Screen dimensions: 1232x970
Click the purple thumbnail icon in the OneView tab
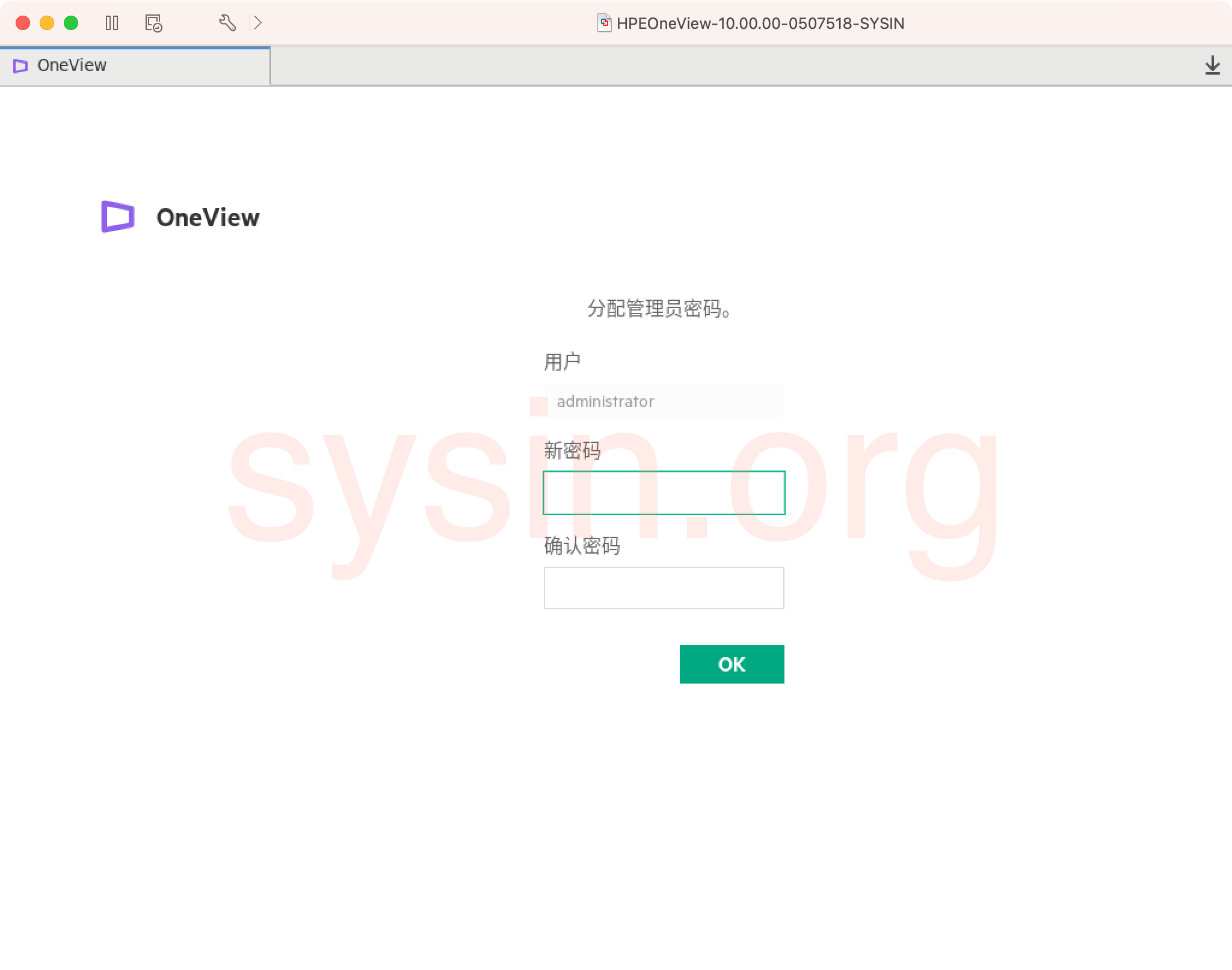pyautogui.click(x=20, y=66)
